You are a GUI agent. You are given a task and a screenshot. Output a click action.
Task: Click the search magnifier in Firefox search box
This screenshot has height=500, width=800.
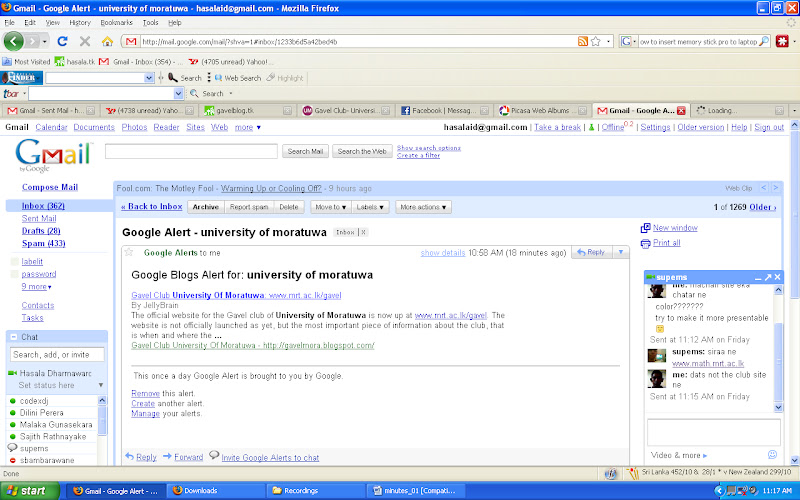point(764,41)
